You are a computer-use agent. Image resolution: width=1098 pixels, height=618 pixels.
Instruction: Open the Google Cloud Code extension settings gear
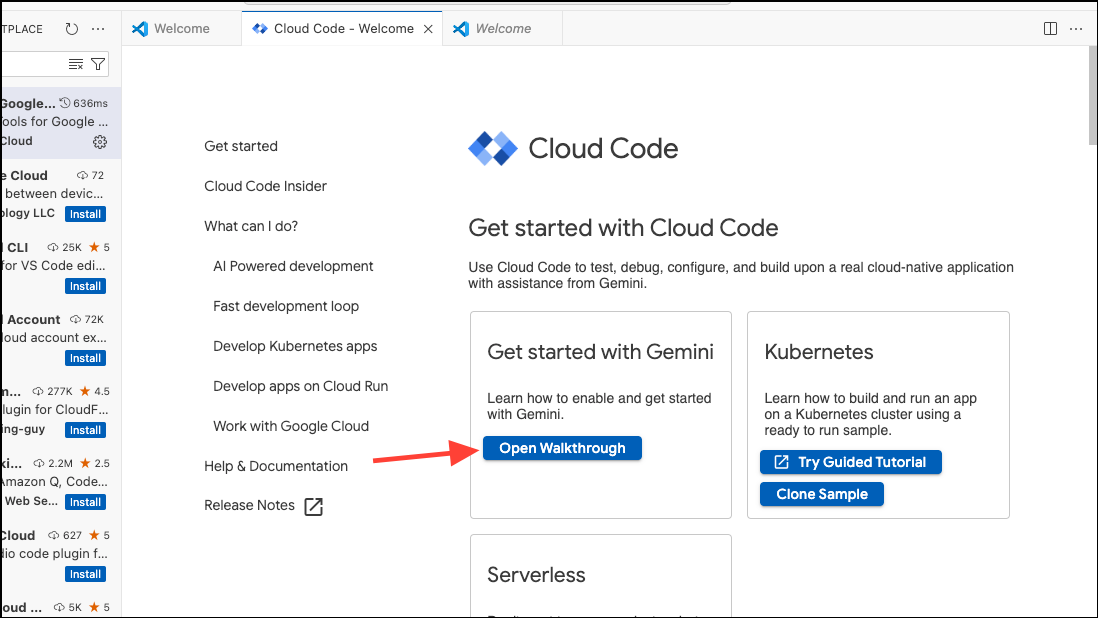tap(99, 142)
